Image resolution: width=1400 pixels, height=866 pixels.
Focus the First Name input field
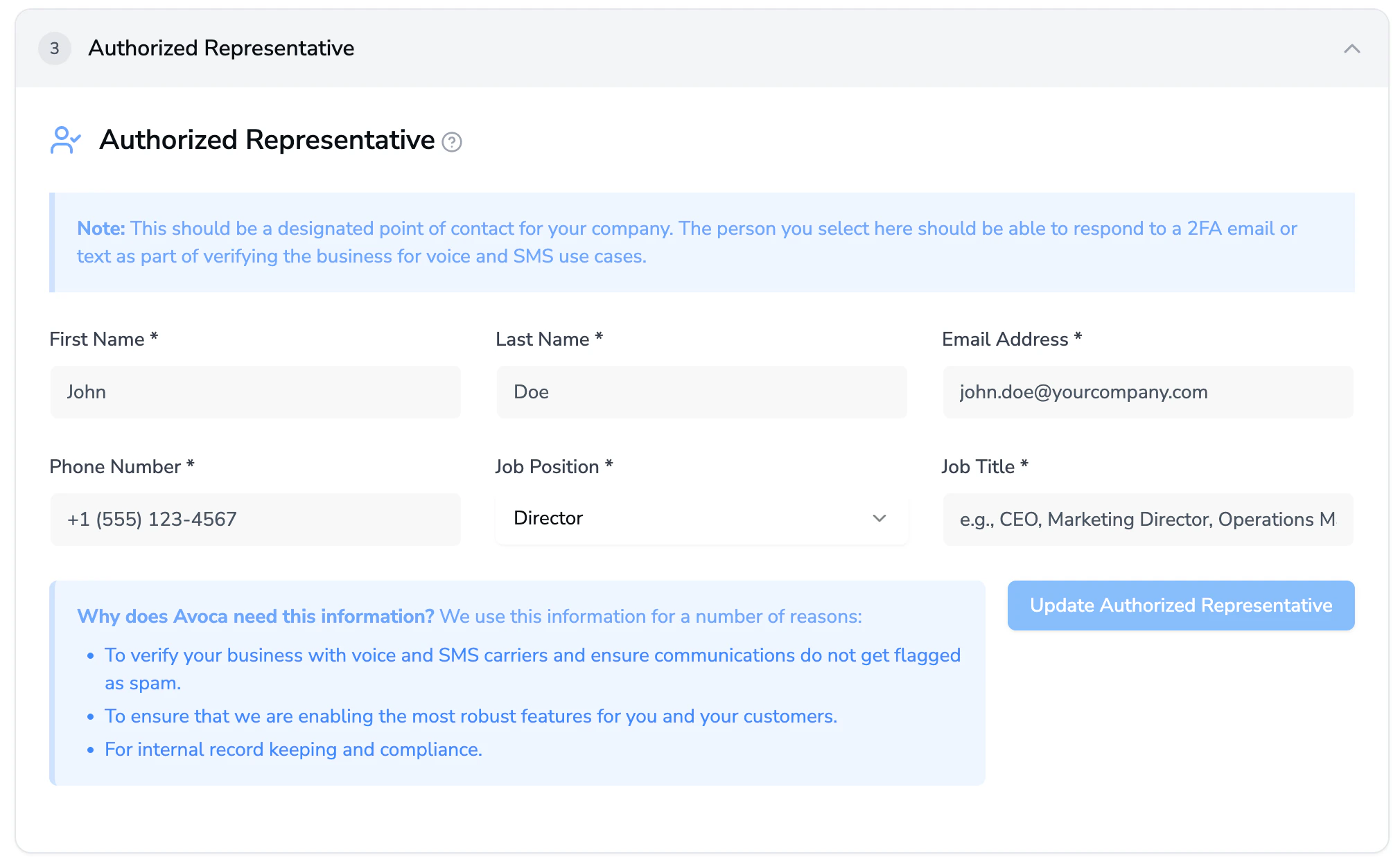coord(255,392)
